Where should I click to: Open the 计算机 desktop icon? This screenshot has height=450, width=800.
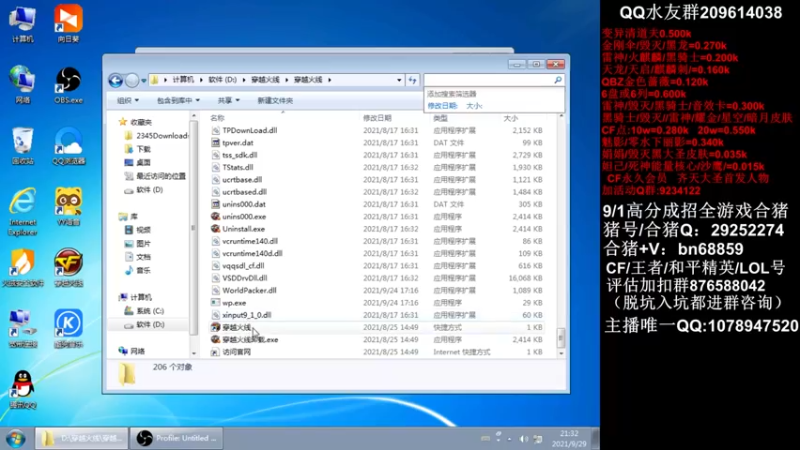[22, 23]
